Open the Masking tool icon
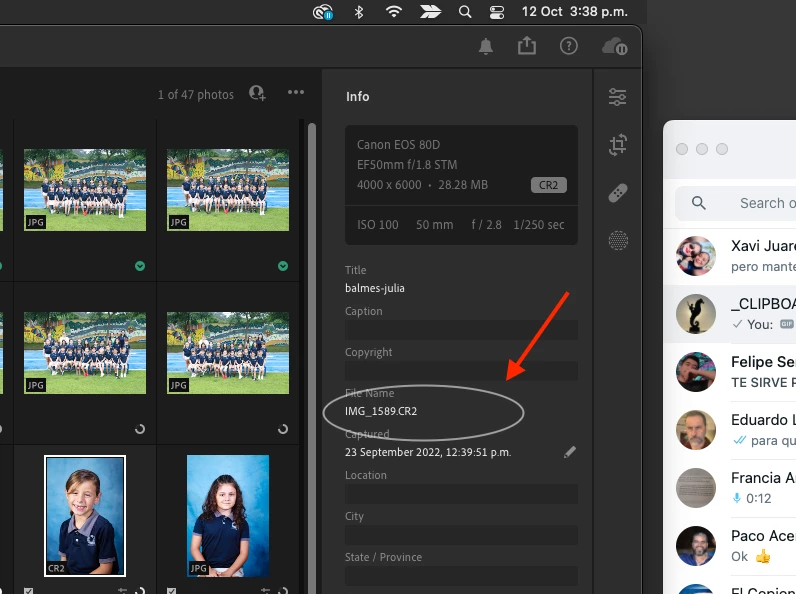This screenshot has height=594, width=796. pyautogui.click(x=618, y=240)
